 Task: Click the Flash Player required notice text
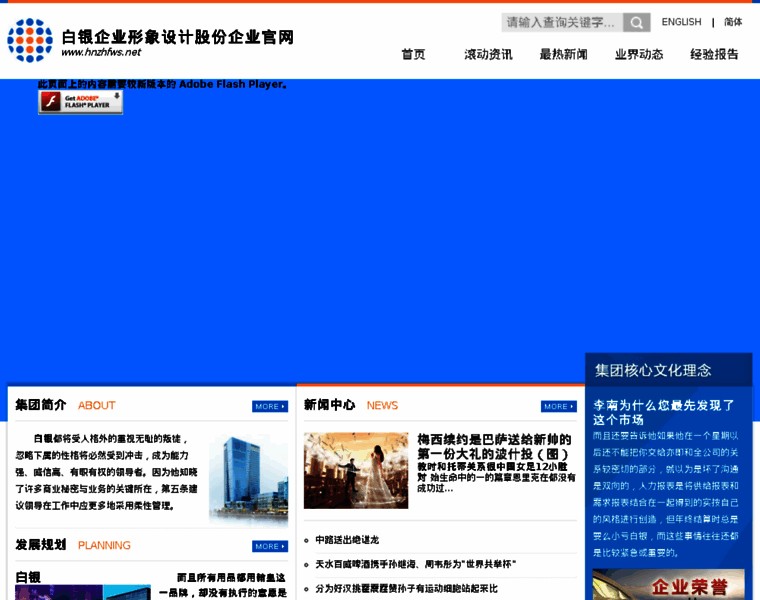point(163,84)
